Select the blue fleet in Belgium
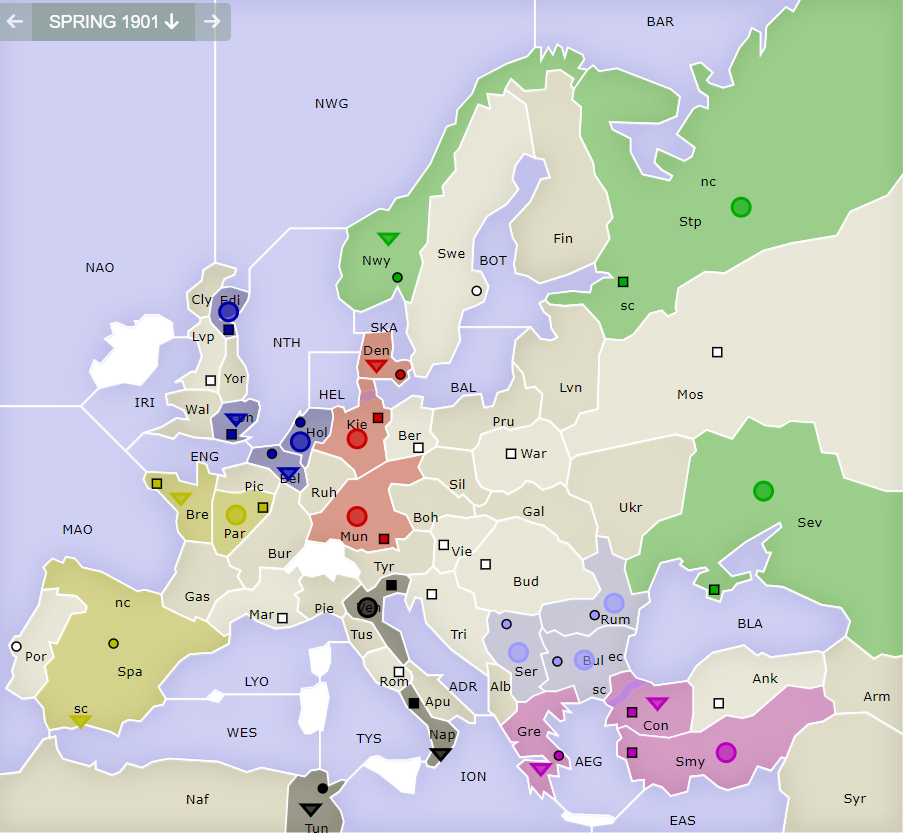903x834 pixels. point(288,474)
